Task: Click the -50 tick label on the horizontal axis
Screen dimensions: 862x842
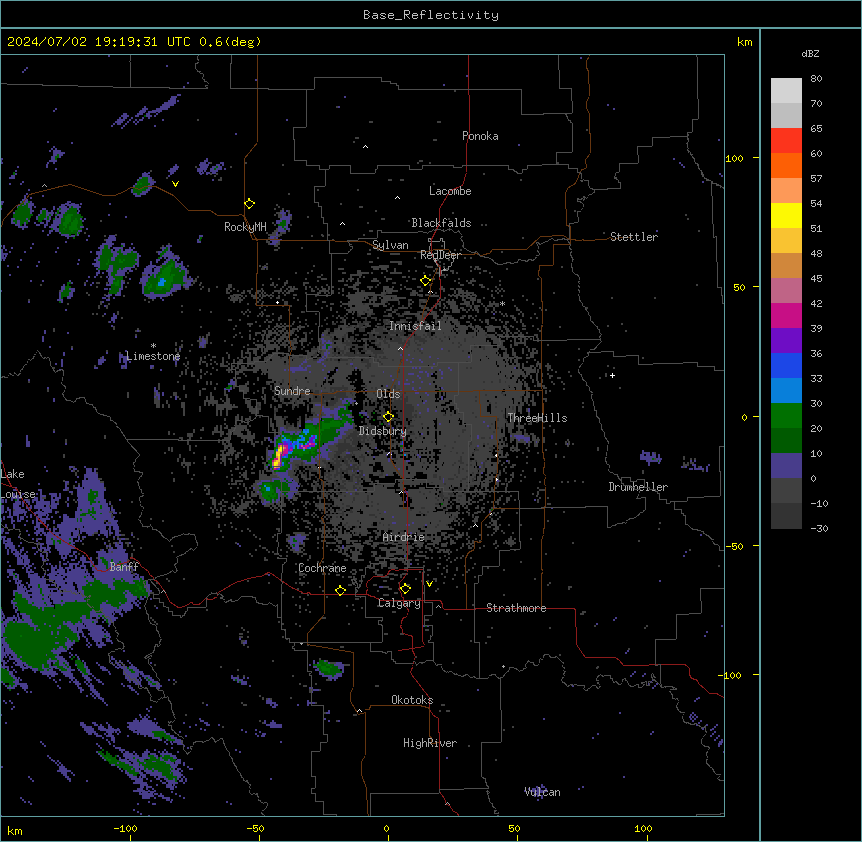Action: pos(255,828)
